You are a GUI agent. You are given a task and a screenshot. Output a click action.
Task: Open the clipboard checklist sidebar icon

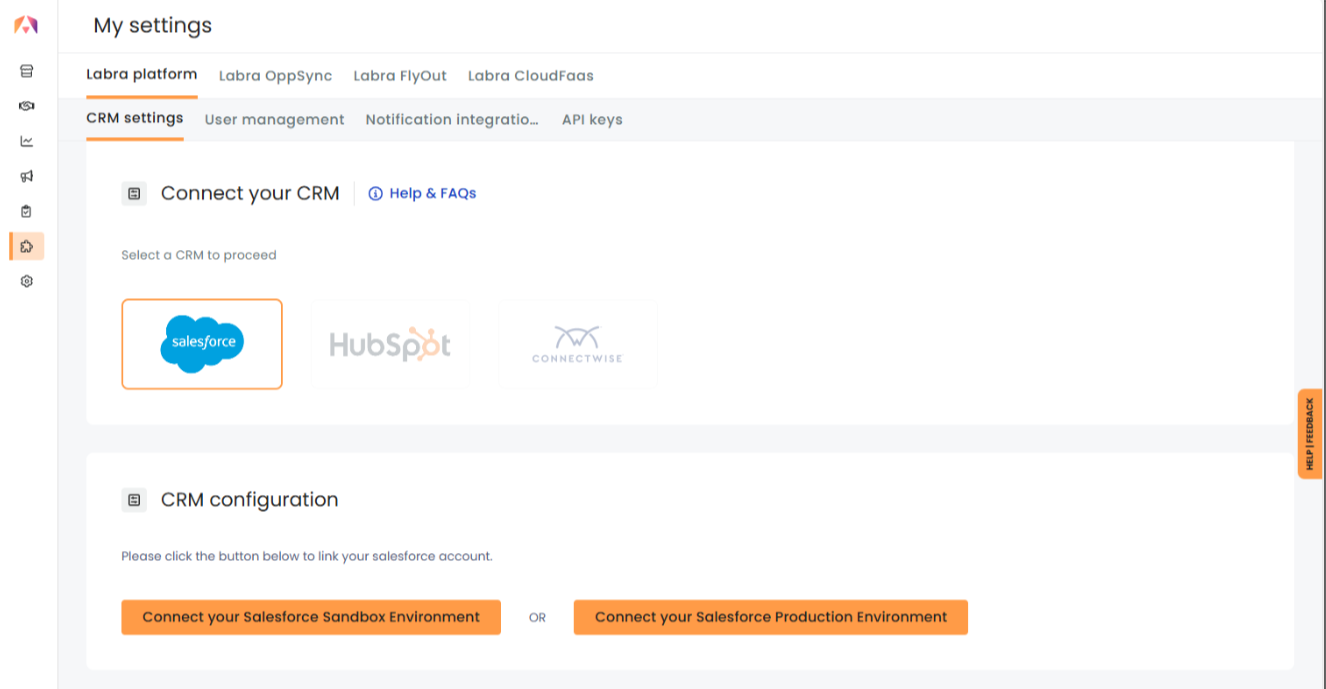27,211
